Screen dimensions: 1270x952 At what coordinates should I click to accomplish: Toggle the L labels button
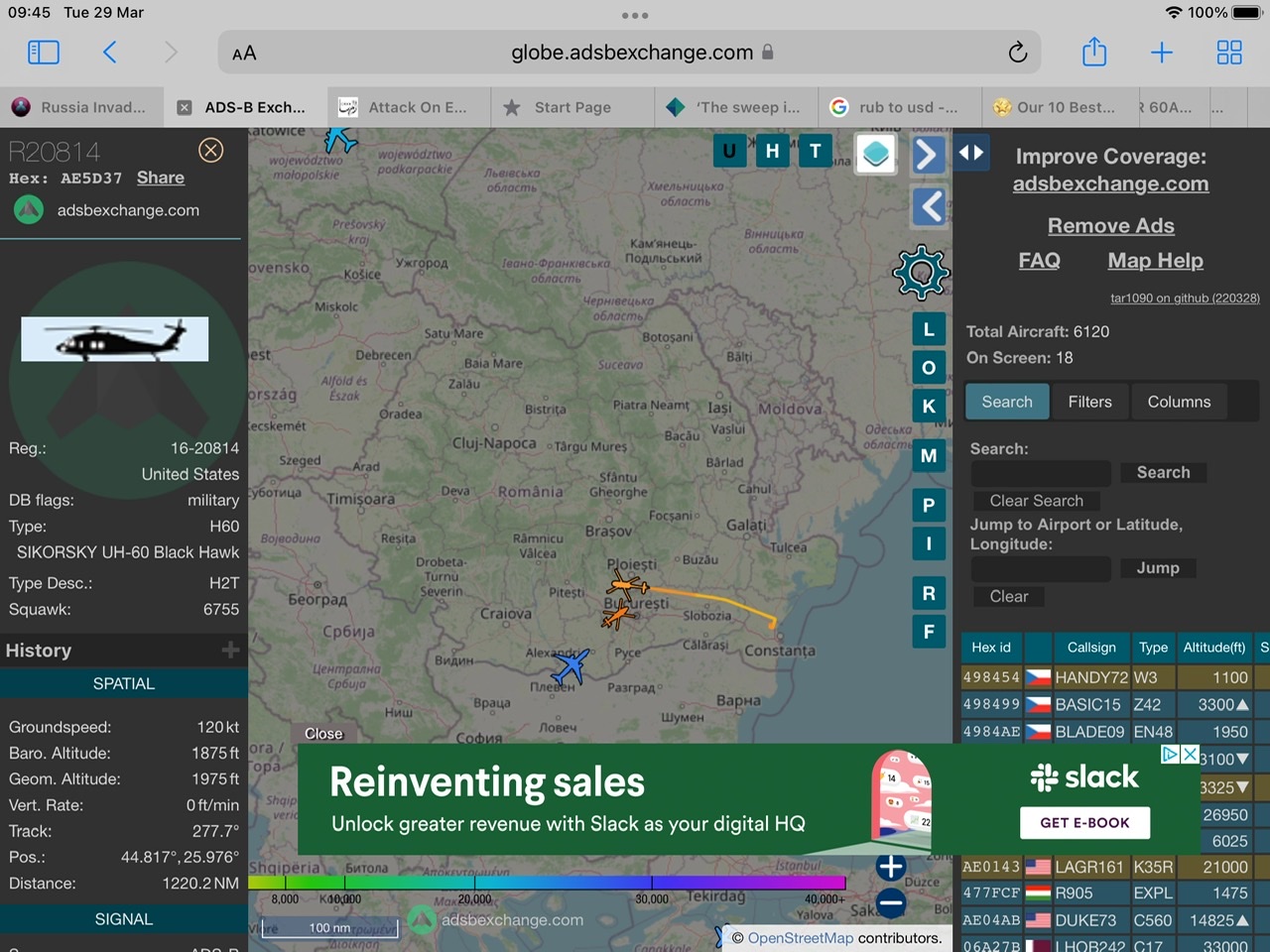(x=929, y=329)
